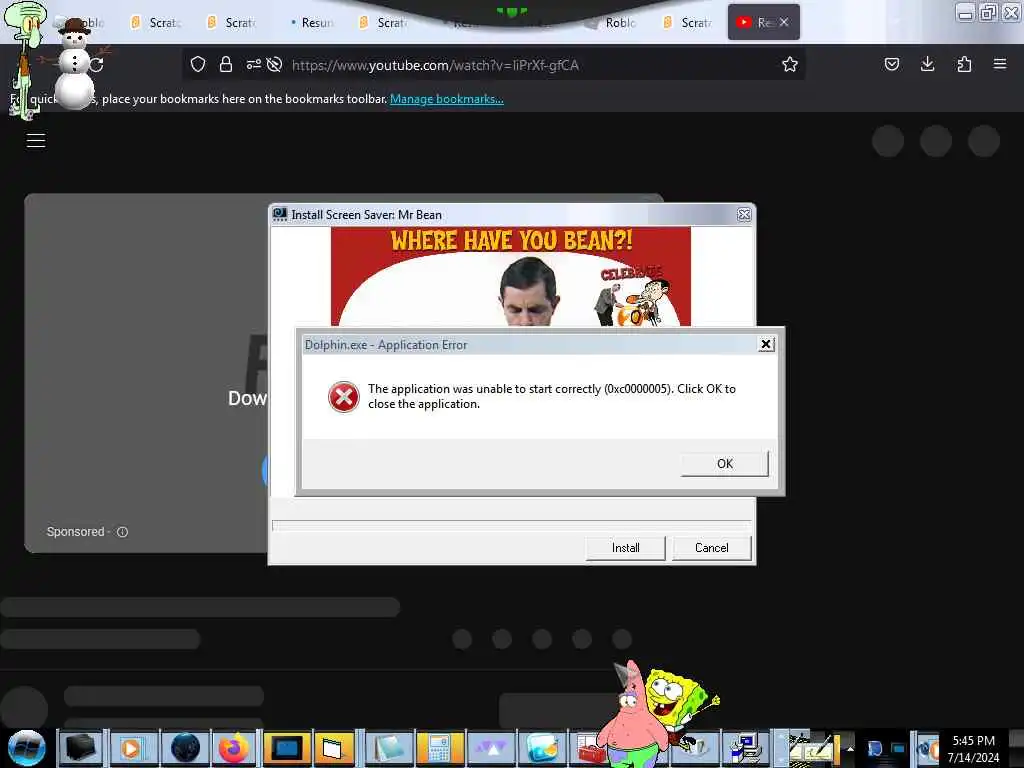This screenshot has width=1024, height=768.
Task: Open the purple triangles icon on the taskbar
Action: pos(491,748)
